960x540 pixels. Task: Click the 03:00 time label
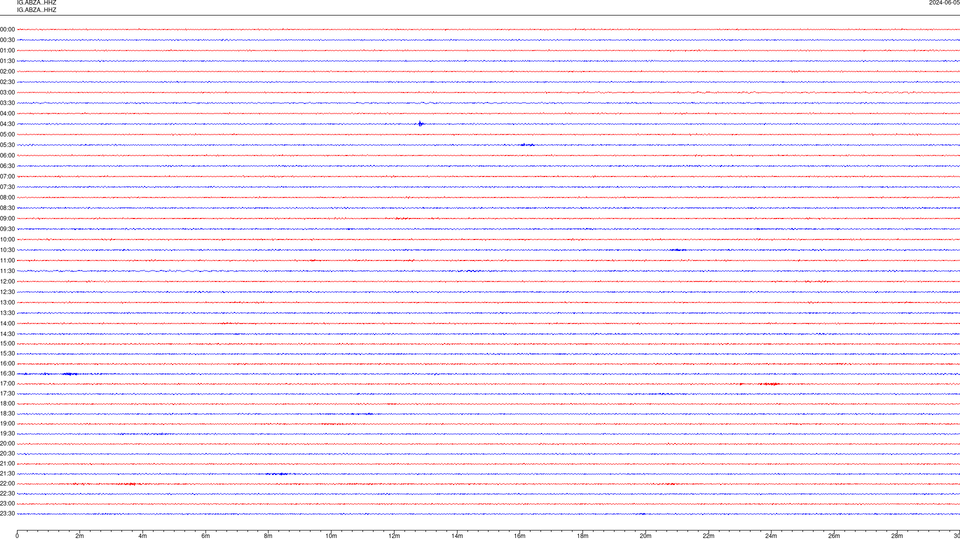tap(7, 92)
